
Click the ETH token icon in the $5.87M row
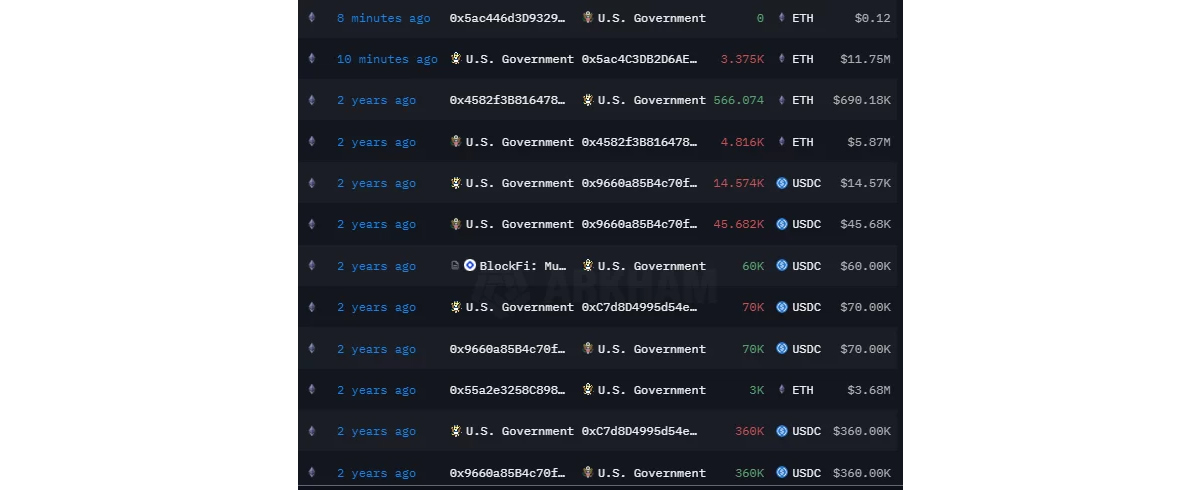click(x=782, y=142)
